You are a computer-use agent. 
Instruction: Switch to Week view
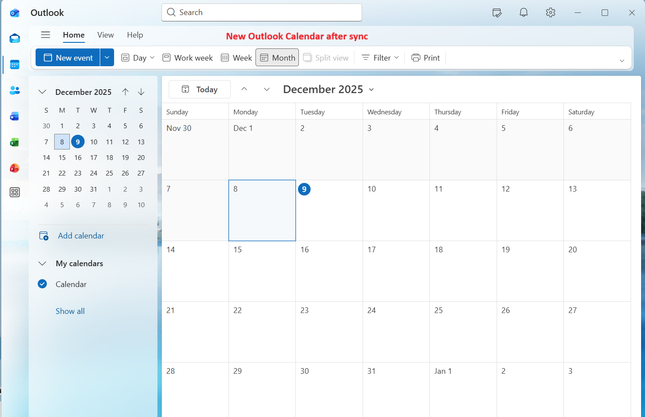pyautogui.click(x=237, y=58)
